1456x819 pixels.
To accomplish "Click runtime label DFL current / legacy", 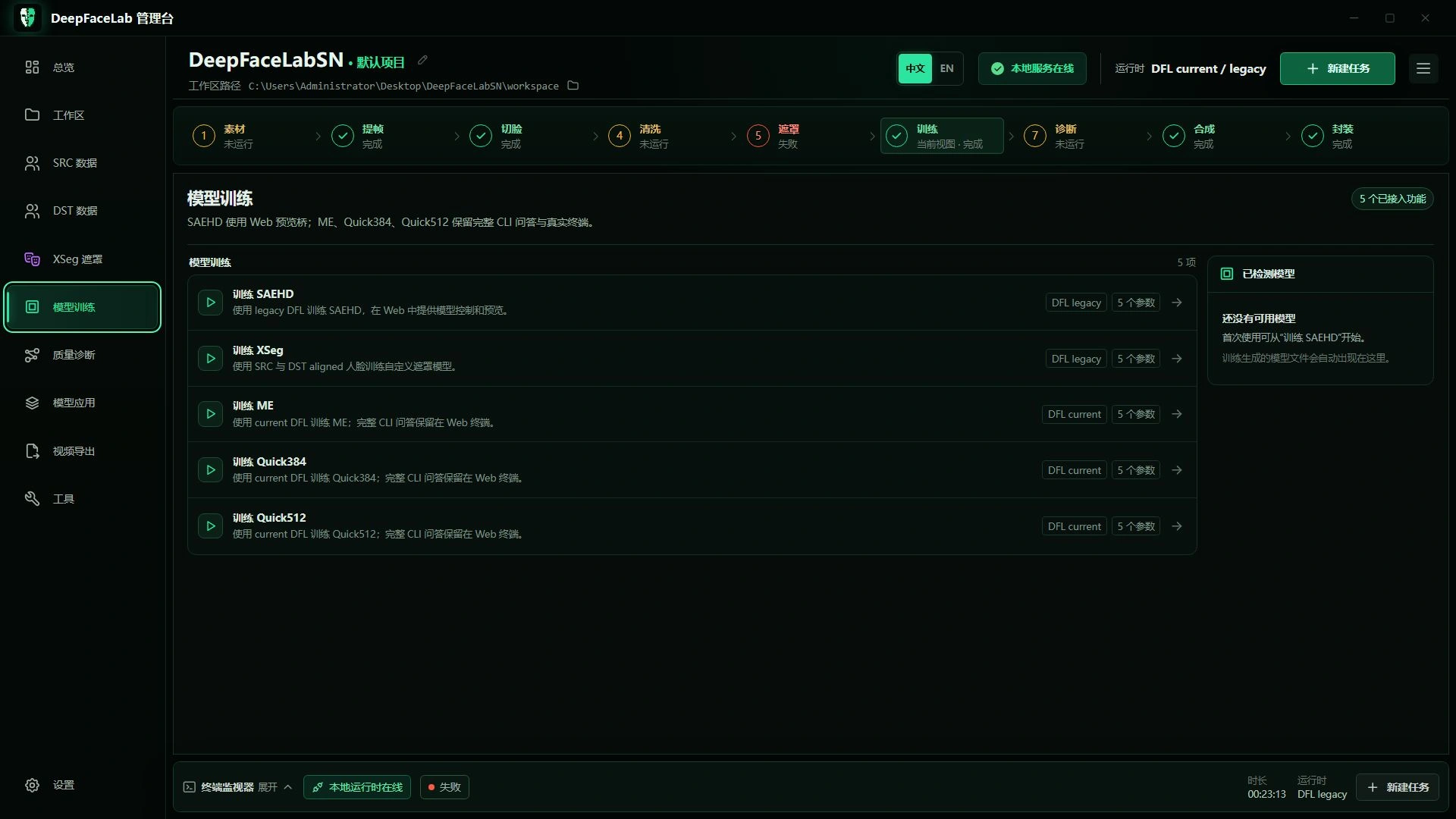I will tap(1209, 69).
